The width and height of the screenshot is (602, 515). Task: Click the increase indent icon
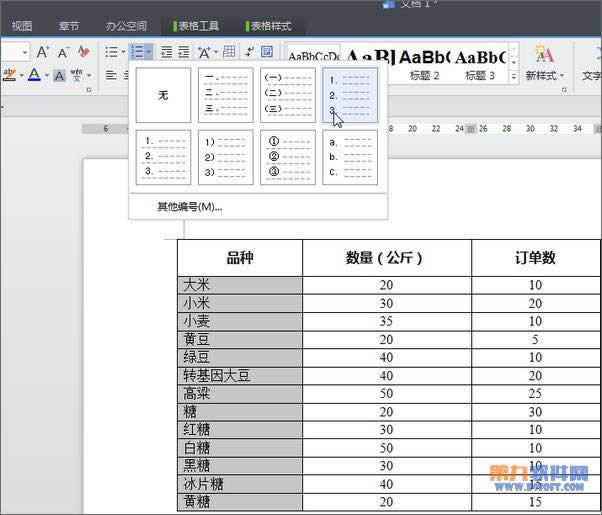[x=184, y=52]
